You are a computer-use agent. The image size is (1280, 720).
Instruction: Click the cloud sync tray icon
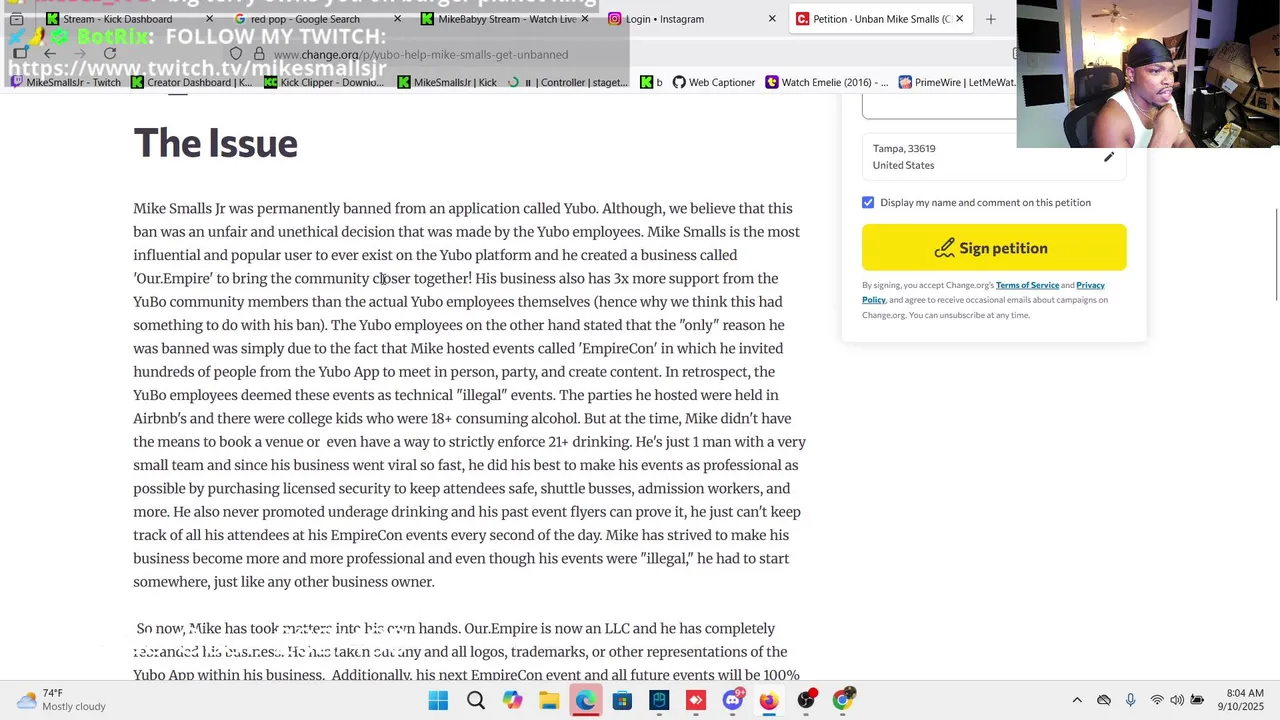click(x=1104, y=700)
